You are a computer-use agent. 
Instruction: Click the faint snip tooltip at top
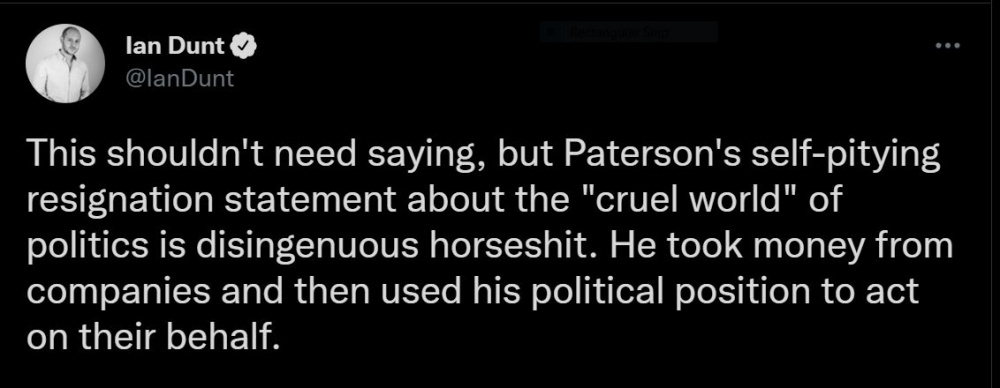click(x=628, y=32)
